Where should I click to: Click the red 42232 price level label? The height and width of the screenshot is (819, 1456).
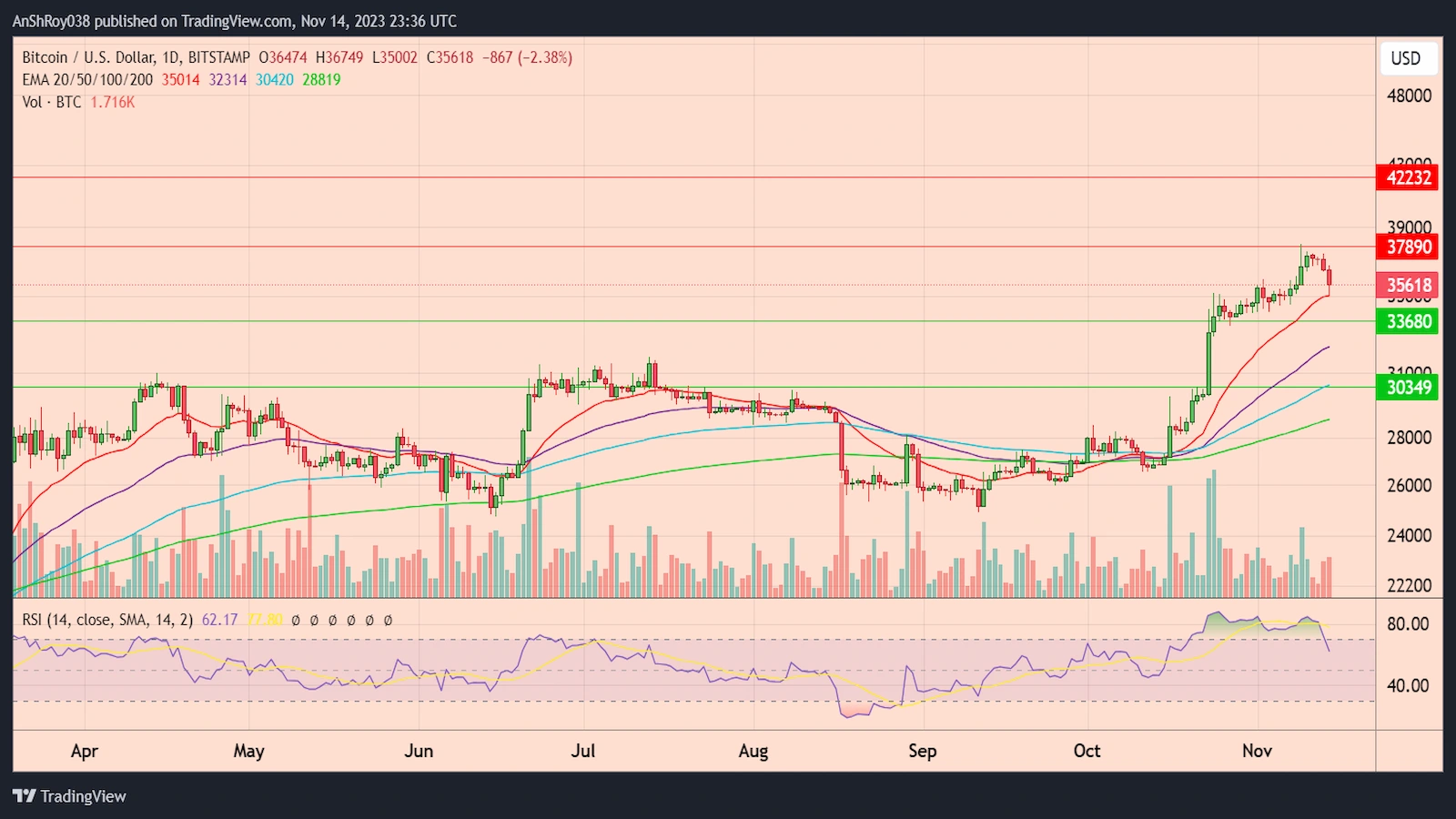(1406, 178)
